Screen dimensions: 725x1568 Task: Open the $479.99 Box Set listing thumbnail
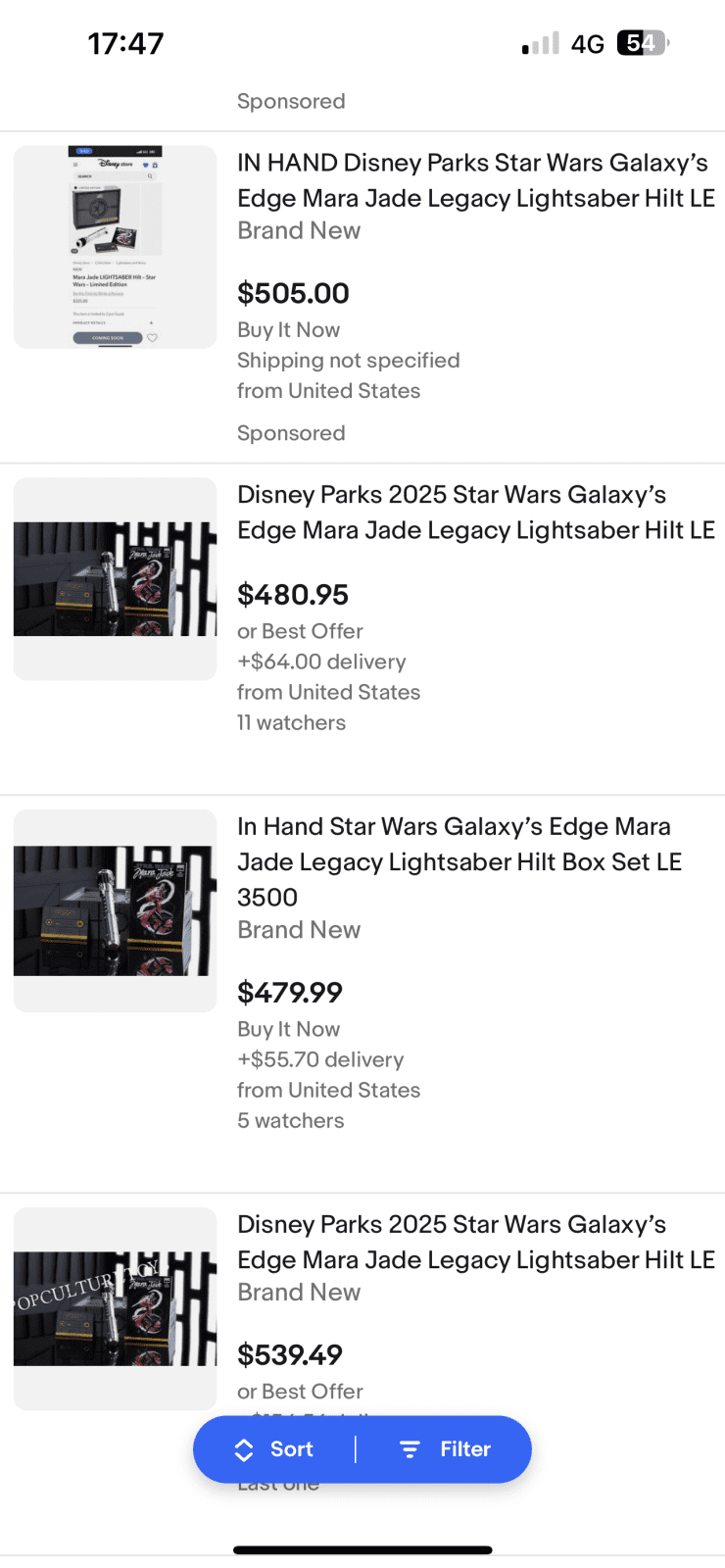[x=115, y=910]
